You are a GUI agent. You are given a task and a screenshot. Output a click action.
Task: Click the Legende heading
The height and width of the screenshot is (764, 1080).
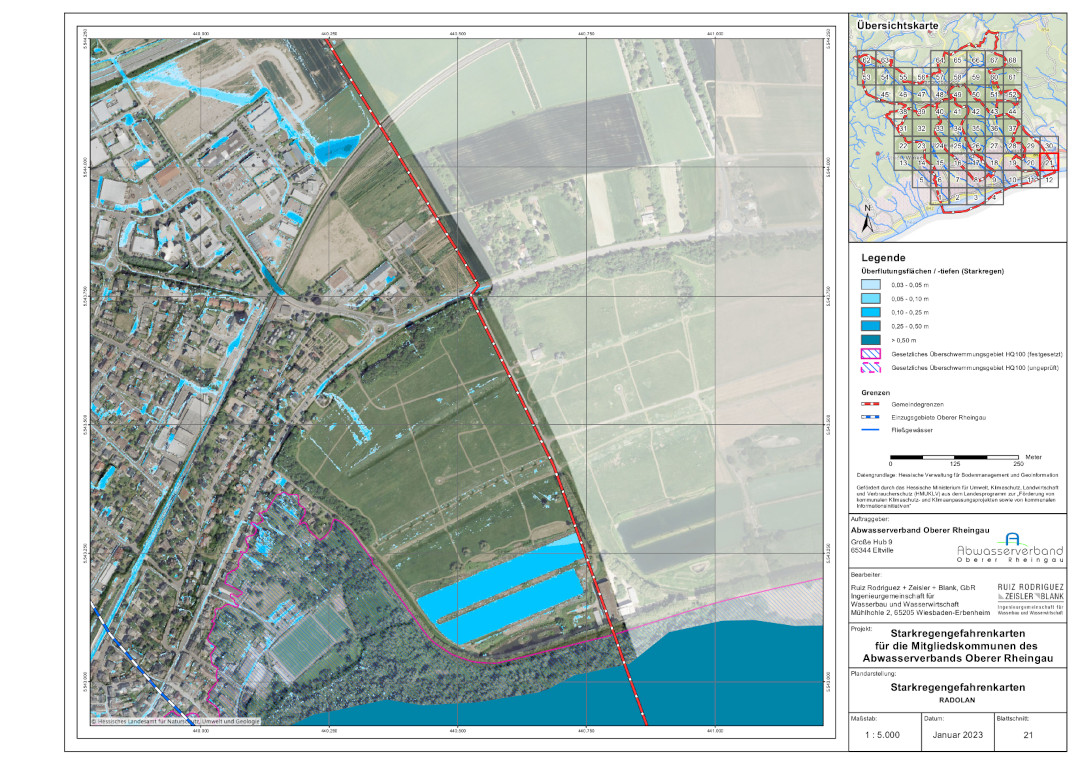coord(883,257)
